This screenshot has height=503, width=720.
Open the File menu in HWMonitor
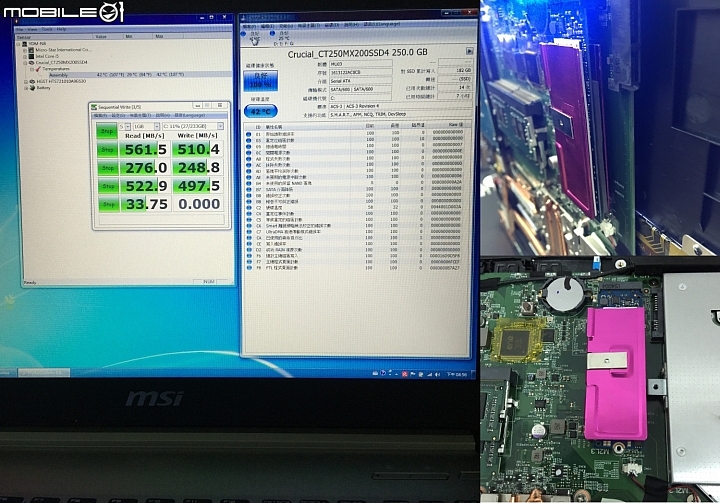pyautogui.click(x=20, y=29)
